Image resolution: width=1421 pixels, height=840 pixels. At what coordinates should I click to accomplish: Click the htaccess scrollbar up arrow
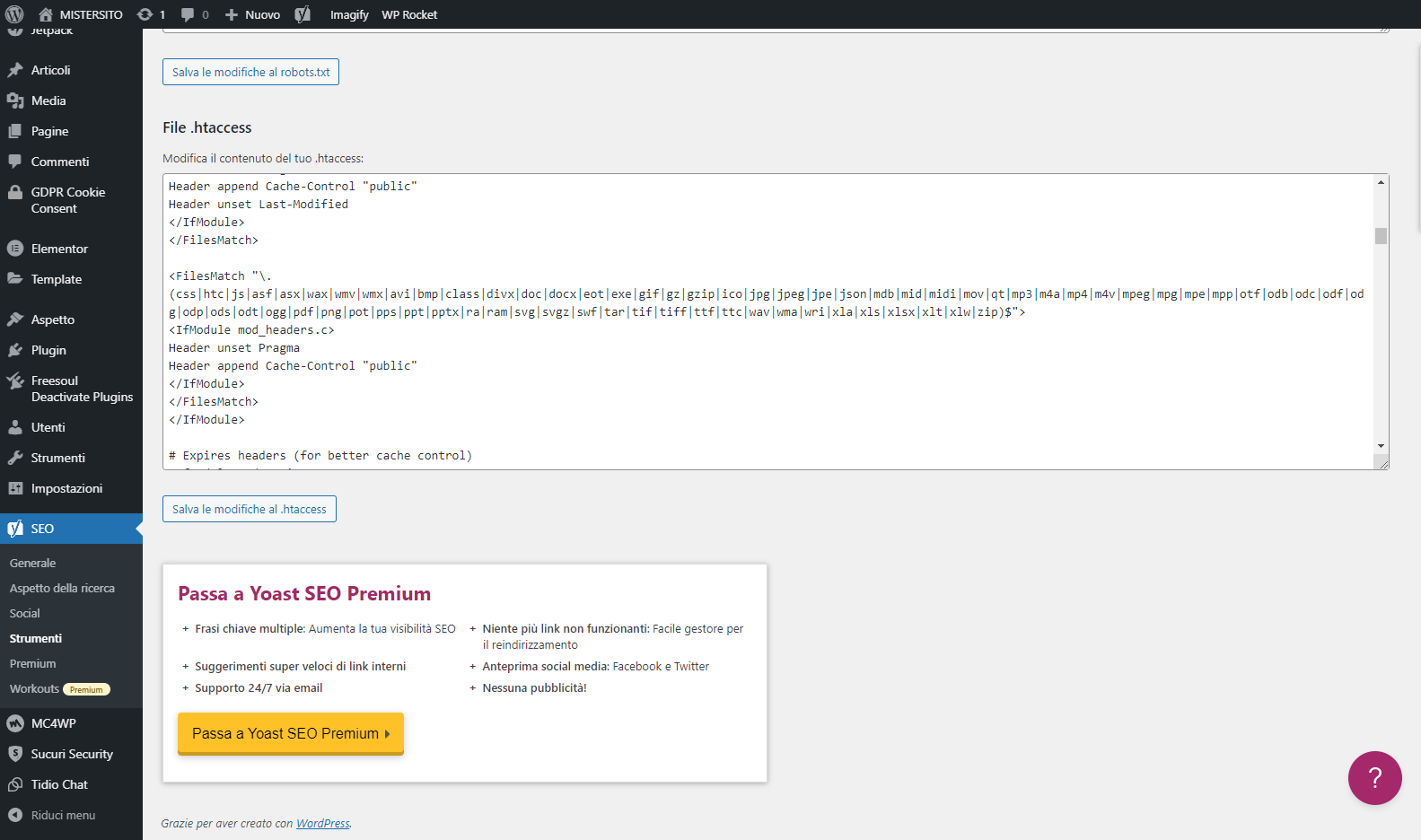tap(1381, 182)
